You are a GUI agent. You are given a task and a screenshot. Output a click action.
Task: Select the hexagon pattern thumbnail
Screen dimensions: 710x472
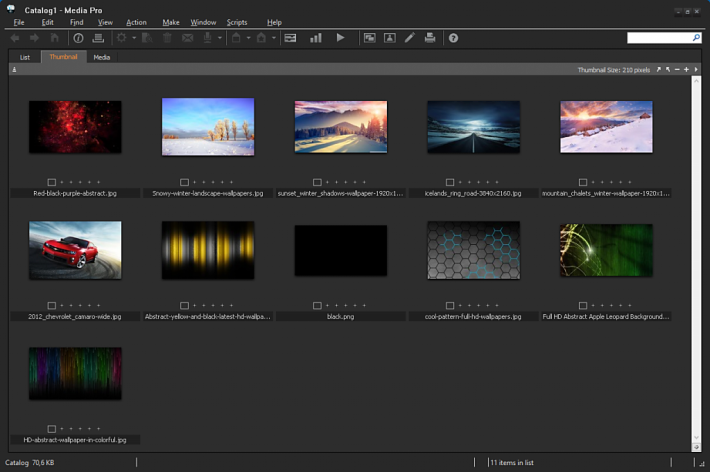point(474,250)
